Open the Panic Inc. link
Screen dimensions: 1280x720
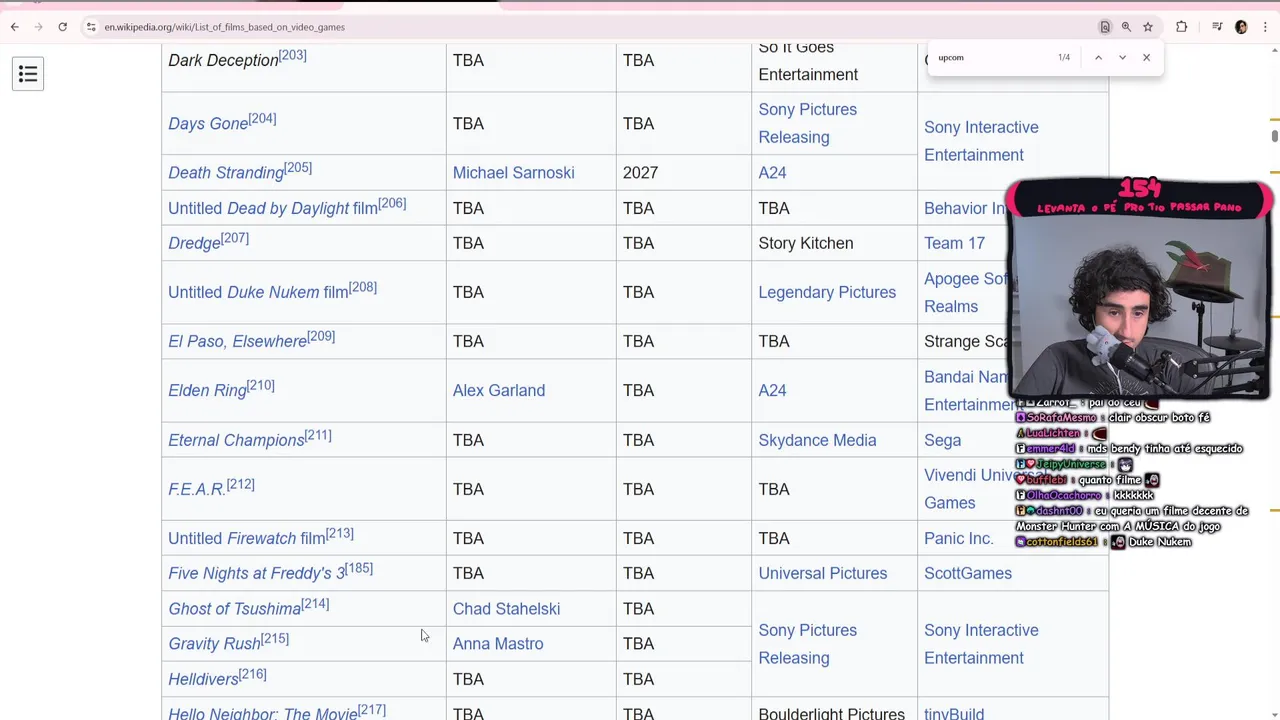coord(959,538)
